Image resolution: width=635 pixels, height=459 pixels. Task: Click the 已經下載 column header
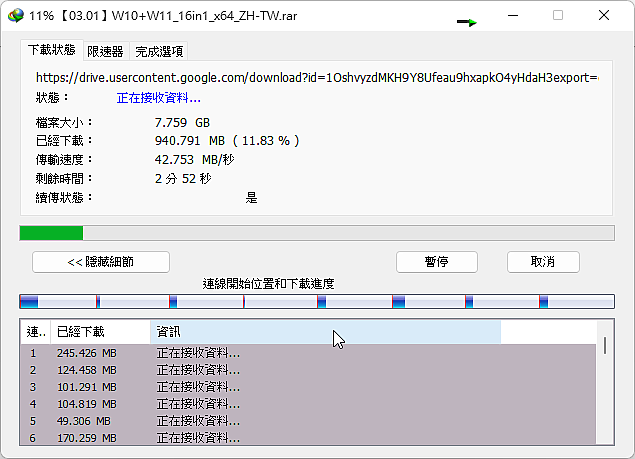(x=100, y=332)
